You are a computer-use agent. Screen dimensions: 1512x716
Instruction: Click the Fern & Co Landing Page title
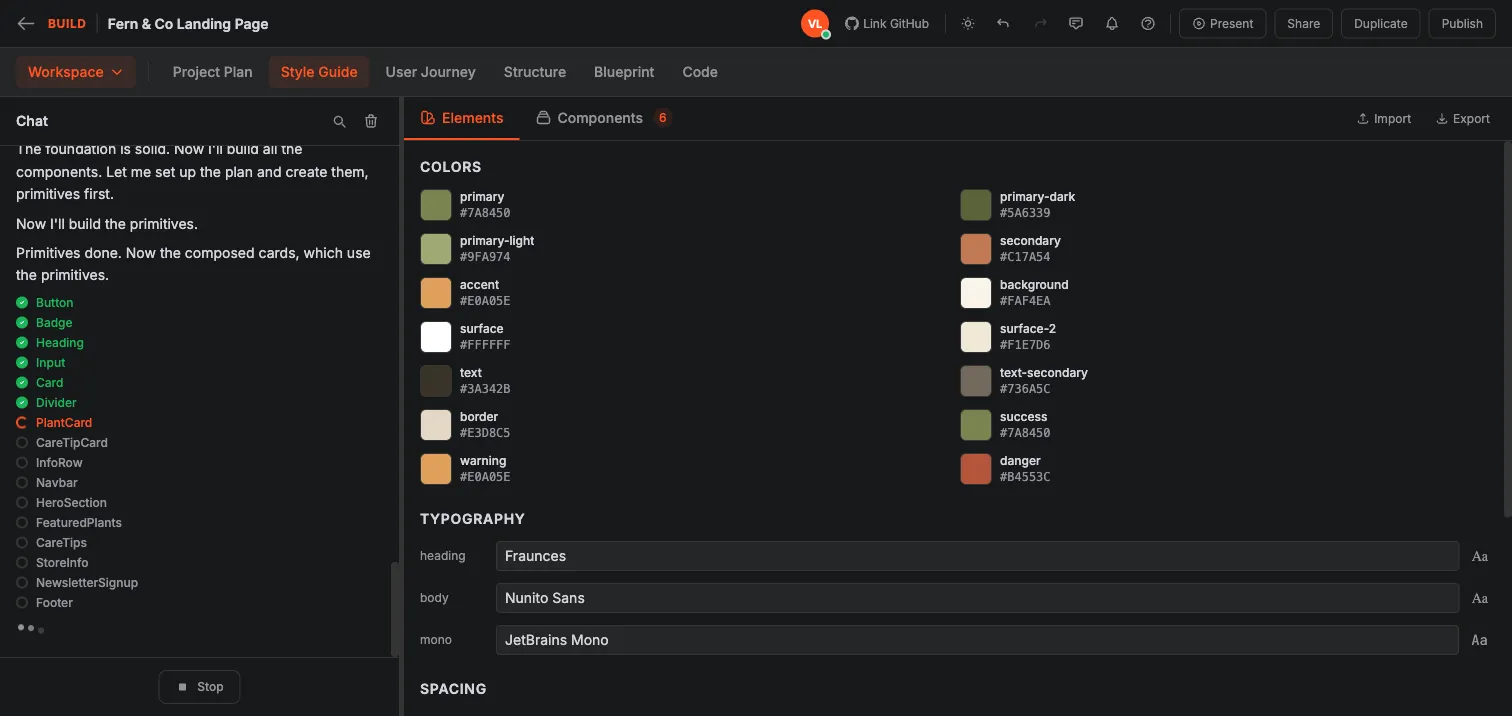point(188,24)
